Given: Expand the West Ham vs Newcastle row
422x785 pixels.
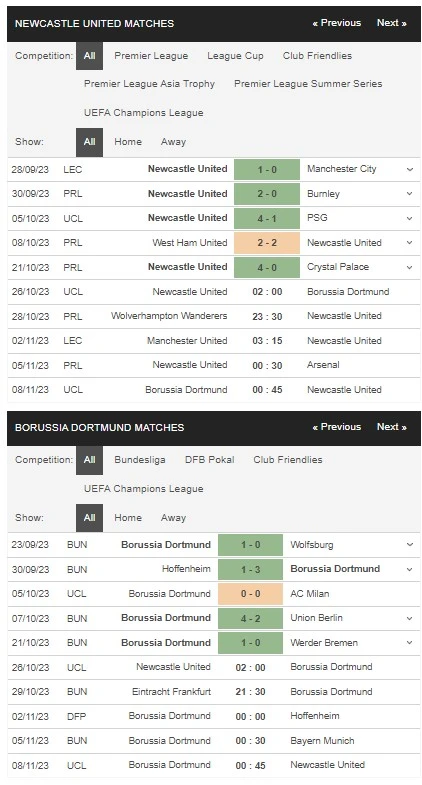Looking at the screenshot, I should (409, 243).
